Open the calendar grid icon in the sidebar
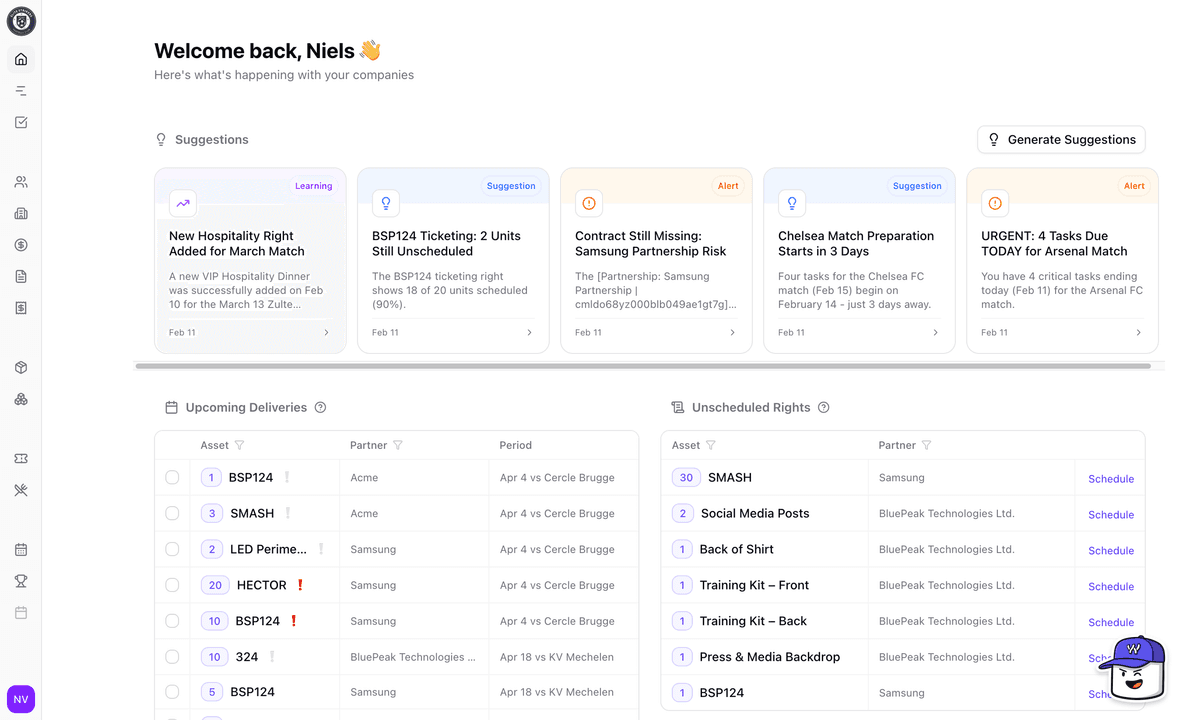 pyautogui.click(x=21, y=550)
